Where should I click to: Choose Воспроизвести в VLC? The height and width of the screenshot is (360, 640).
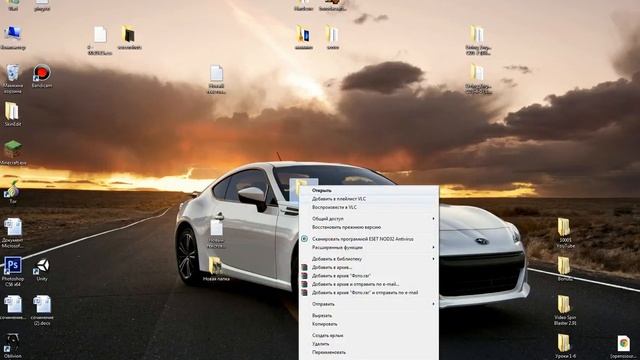pos(334,207)
